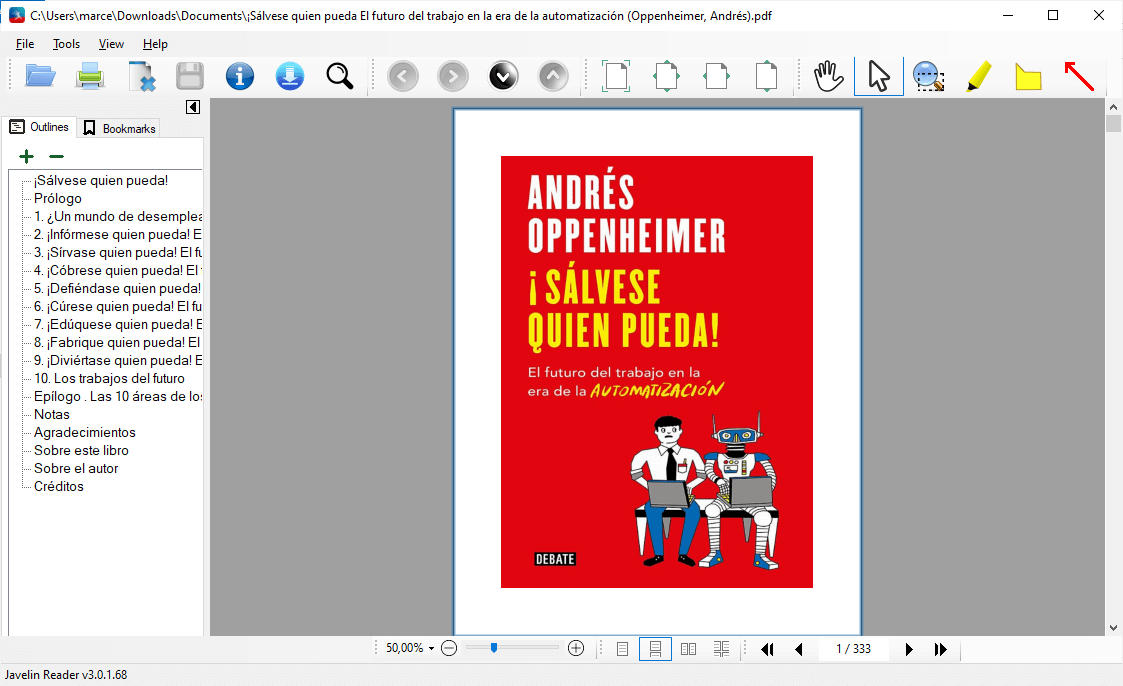The width and height of the screenshot is (1123, 686).
Task: Select the yellow sticky note tool
Action: tap(1028, 76)
